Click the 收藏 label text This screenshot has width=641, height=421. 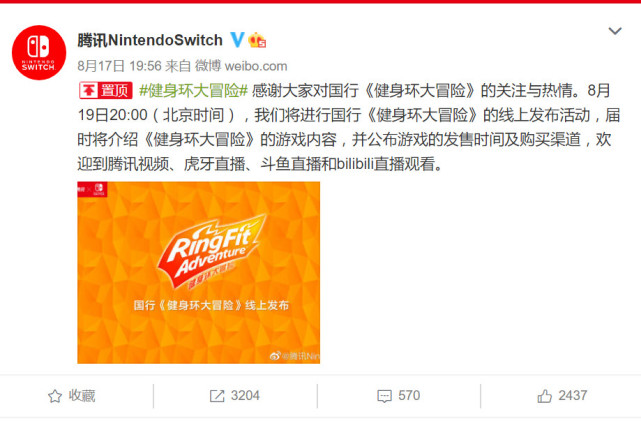click(x=82, y=396)
